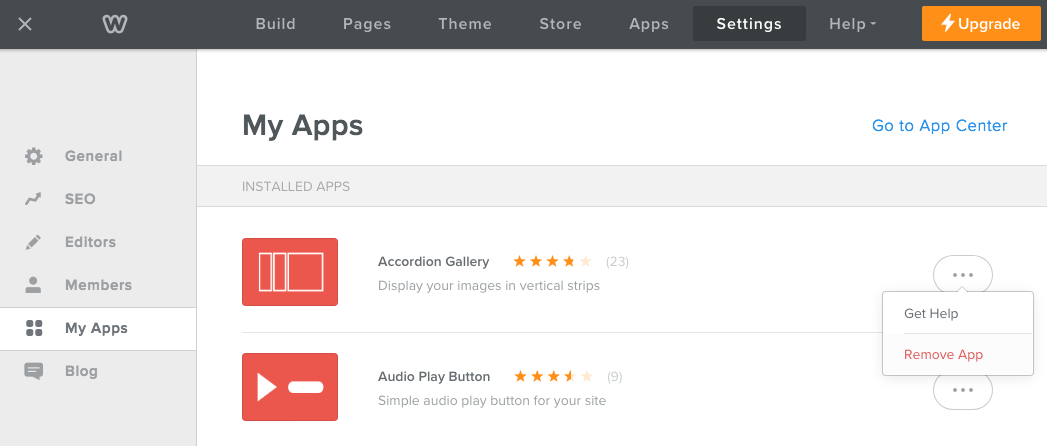Image resolution: width=1047 pixels, height=446 pixels.
Task: Open the Help dropdown menu
Action: 853,24
